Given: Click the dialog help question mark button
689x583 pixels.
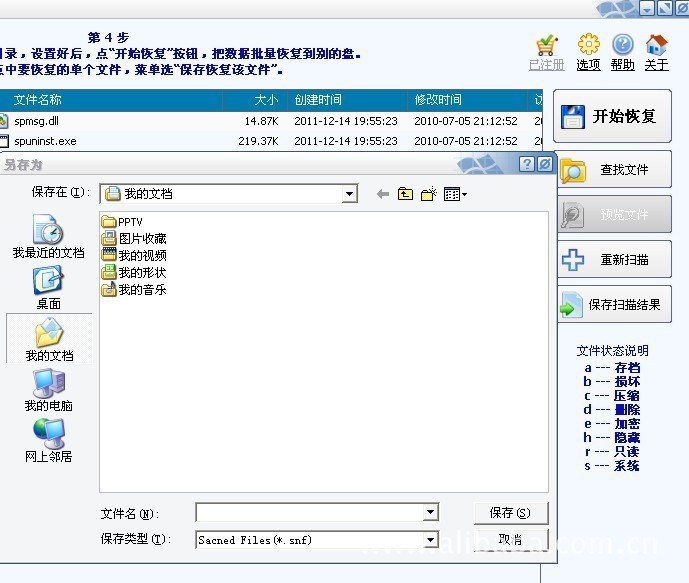Looking at the screenshot, I should (x=526, y=164).
